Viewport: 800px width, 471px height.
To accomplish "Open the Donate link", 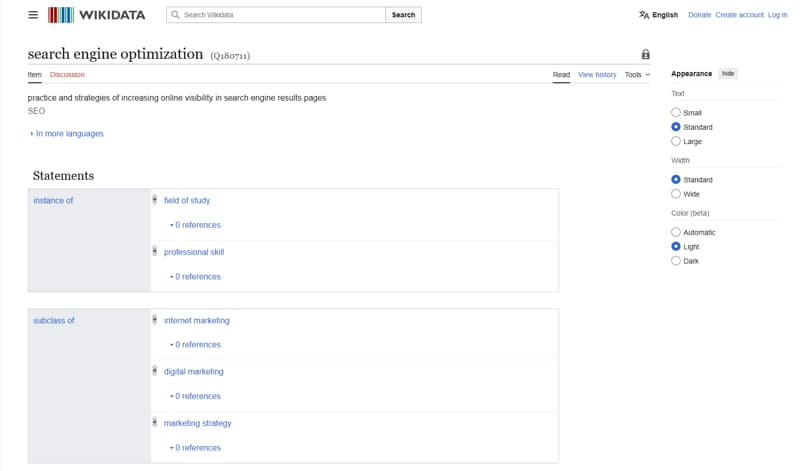I will coord(699,15).
